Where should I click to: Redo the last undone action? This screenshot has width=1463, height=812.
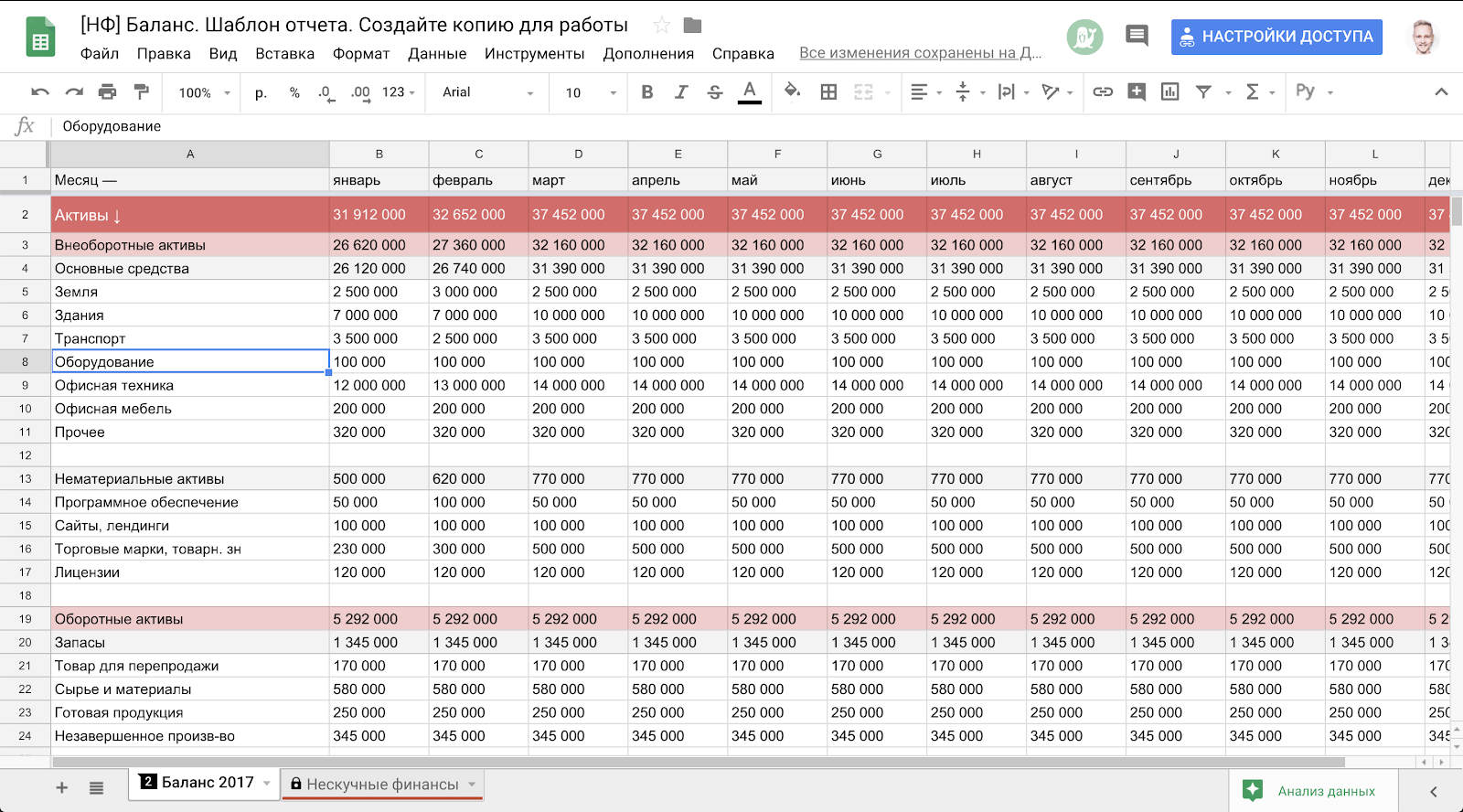pos(74,92)
